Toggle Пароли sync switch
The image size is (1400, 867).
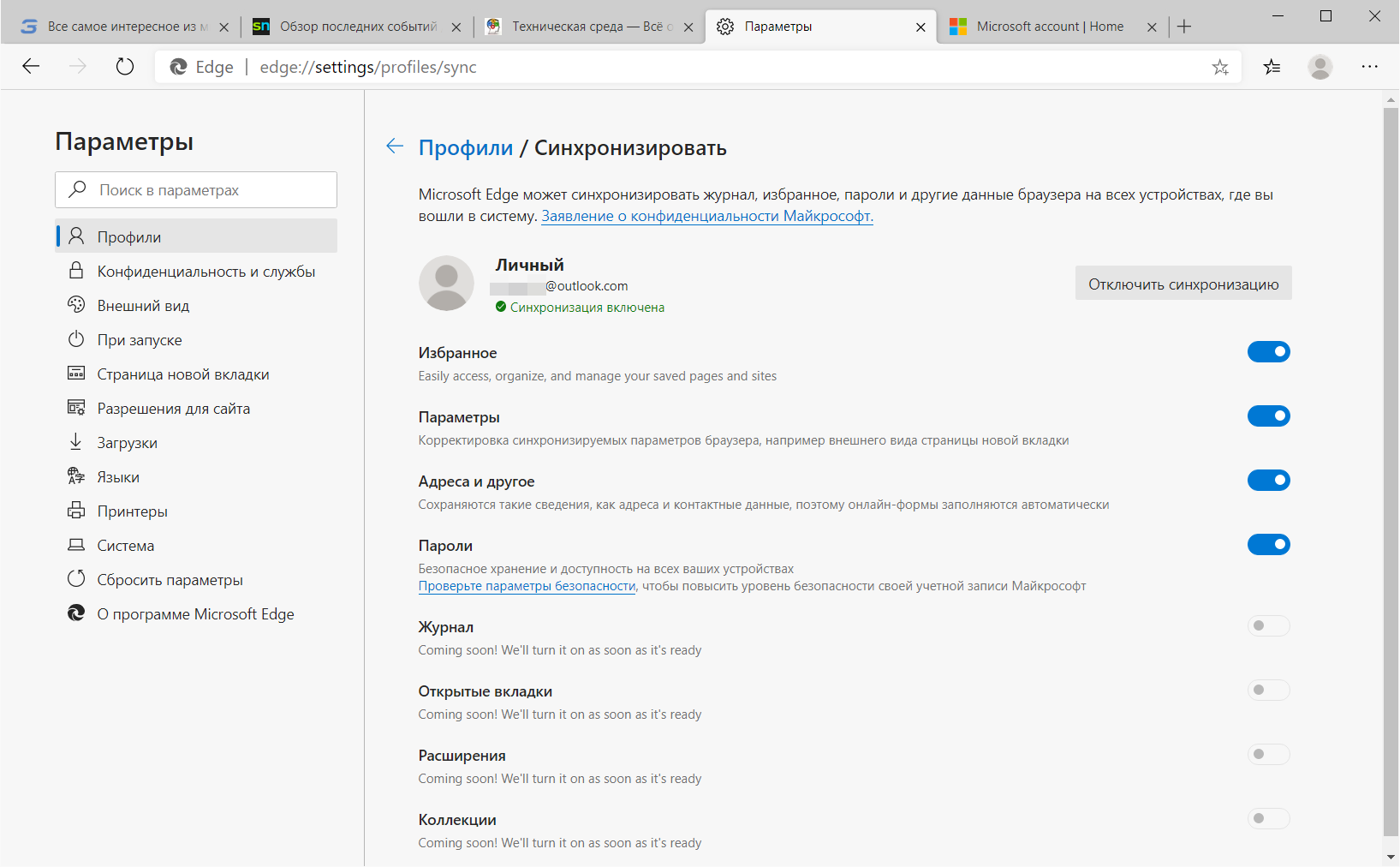(1268, 544)
